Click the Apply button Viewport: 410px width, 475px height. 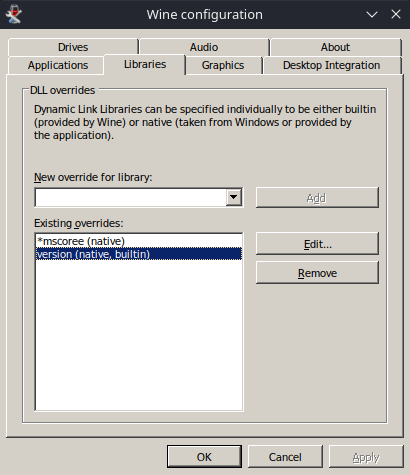click(x=366, y=457)
